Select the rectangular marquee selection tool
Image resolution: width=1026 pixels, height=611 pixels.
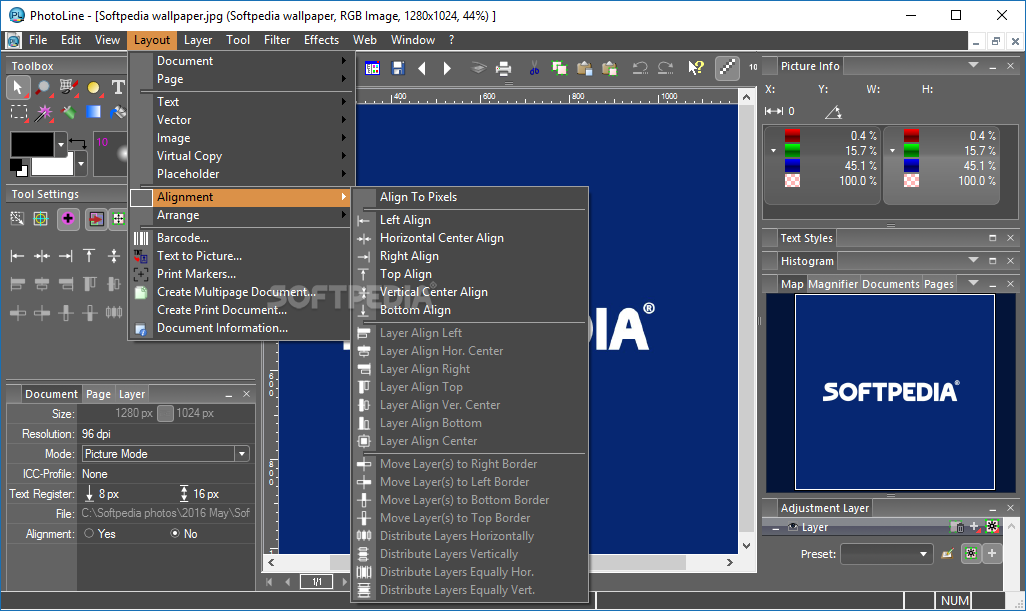pos(18,113)
